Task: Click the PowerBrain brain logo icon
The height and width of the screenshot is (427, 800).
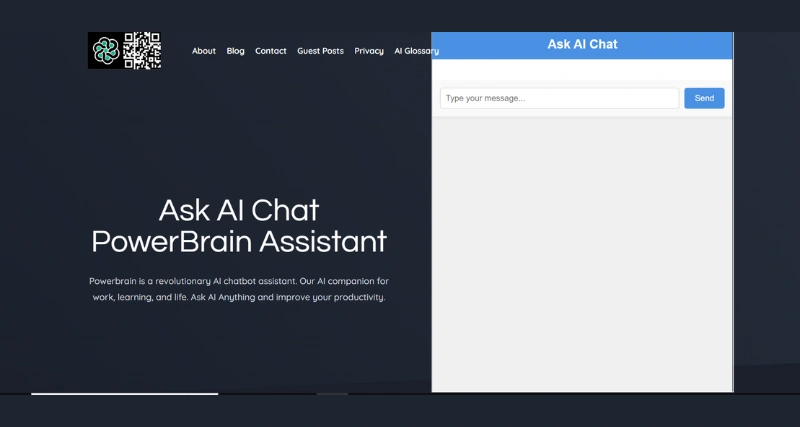Action: click(105, 51)
